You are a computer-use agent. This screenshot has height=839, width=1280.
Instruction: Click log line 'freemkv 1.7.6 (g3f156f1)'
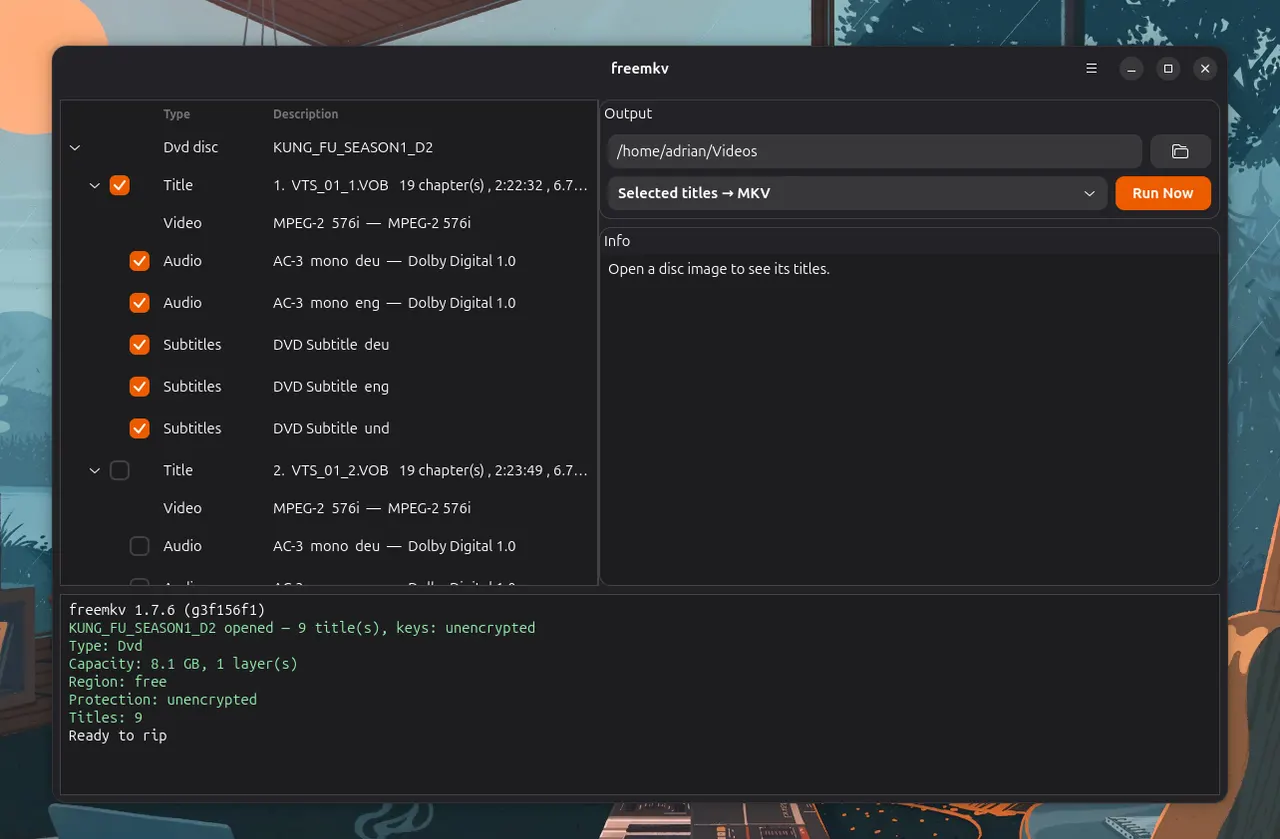click(167, 610)
